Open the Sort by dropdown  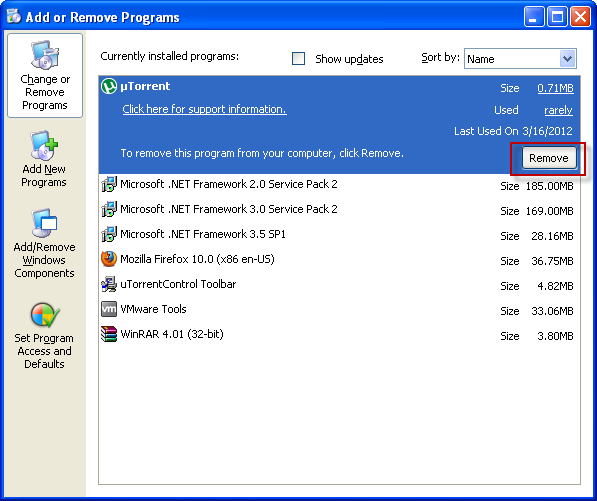click(568, 59)
